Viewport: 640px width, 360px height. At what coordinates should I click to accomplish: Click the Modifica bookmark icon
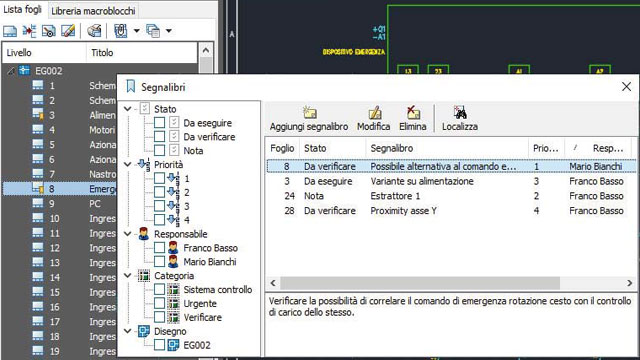[375, 112]
